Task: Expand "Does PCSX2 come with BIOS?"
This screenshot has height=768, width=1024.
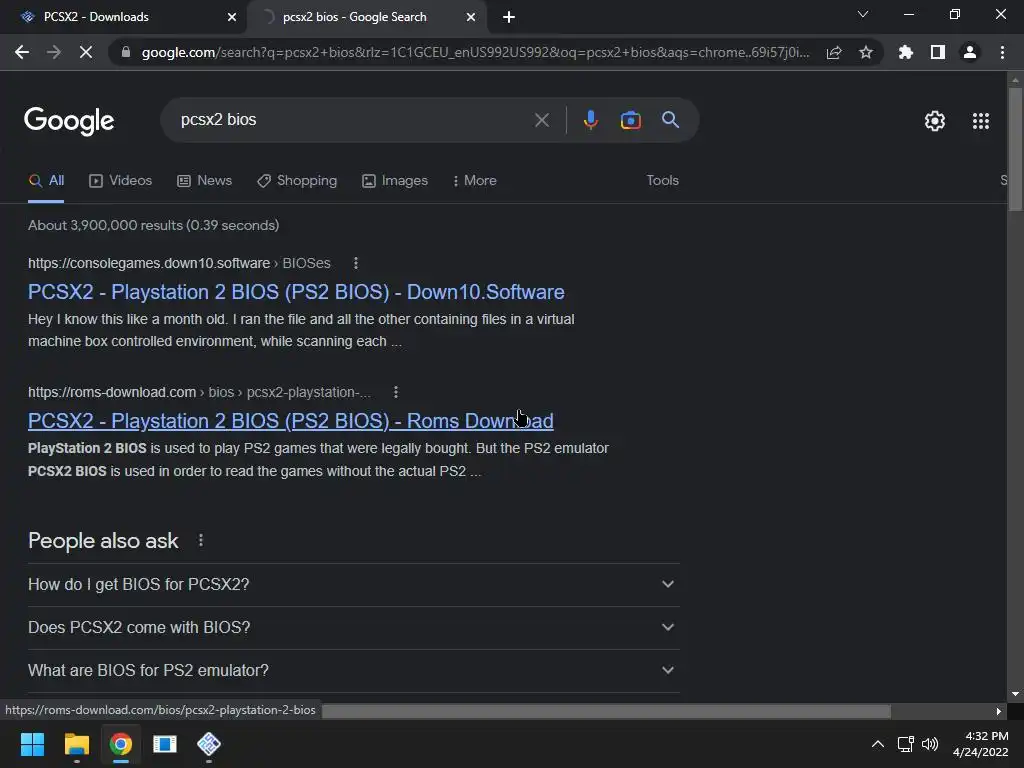Action: [x=353, y=628]
